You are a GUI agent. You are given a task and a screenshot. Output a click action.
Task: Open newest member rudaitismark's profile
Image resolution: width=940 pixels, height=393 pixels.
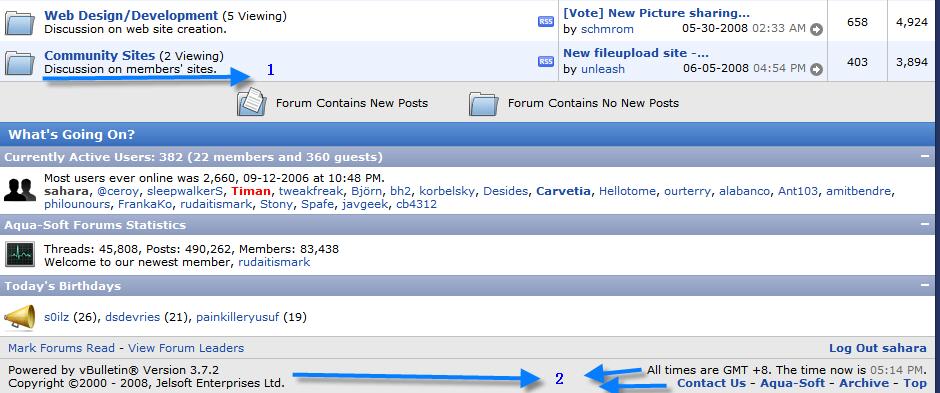(x=274, y=262)
